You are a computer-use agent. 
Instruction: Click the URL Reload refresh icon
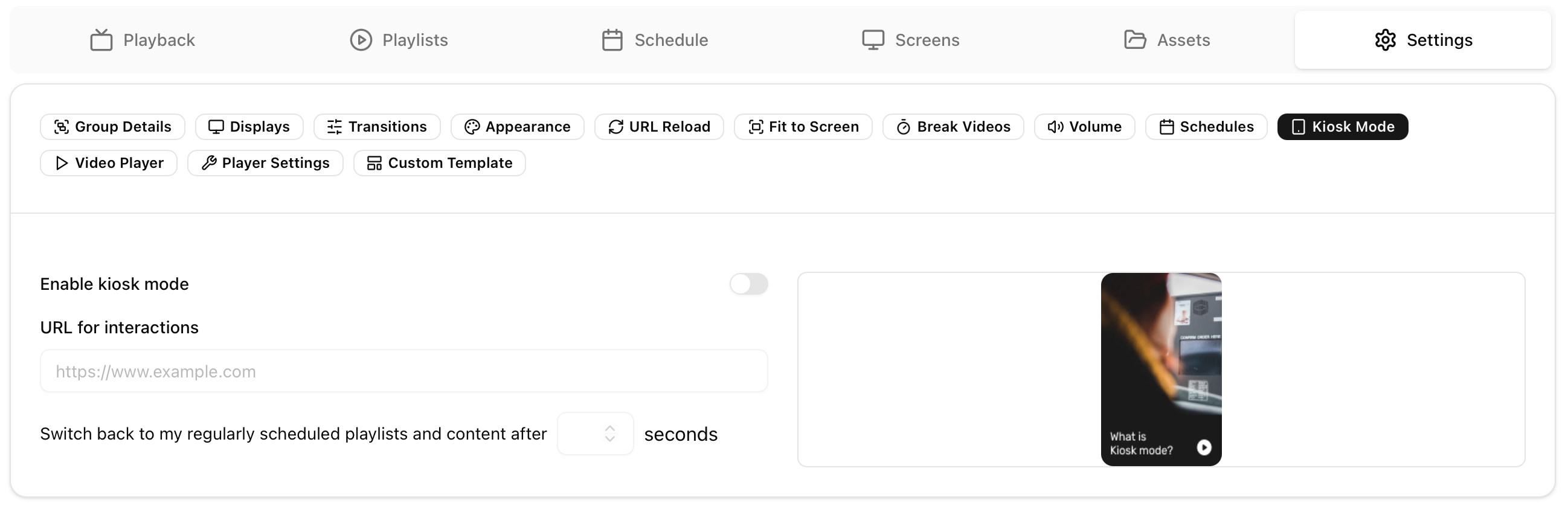615,127
